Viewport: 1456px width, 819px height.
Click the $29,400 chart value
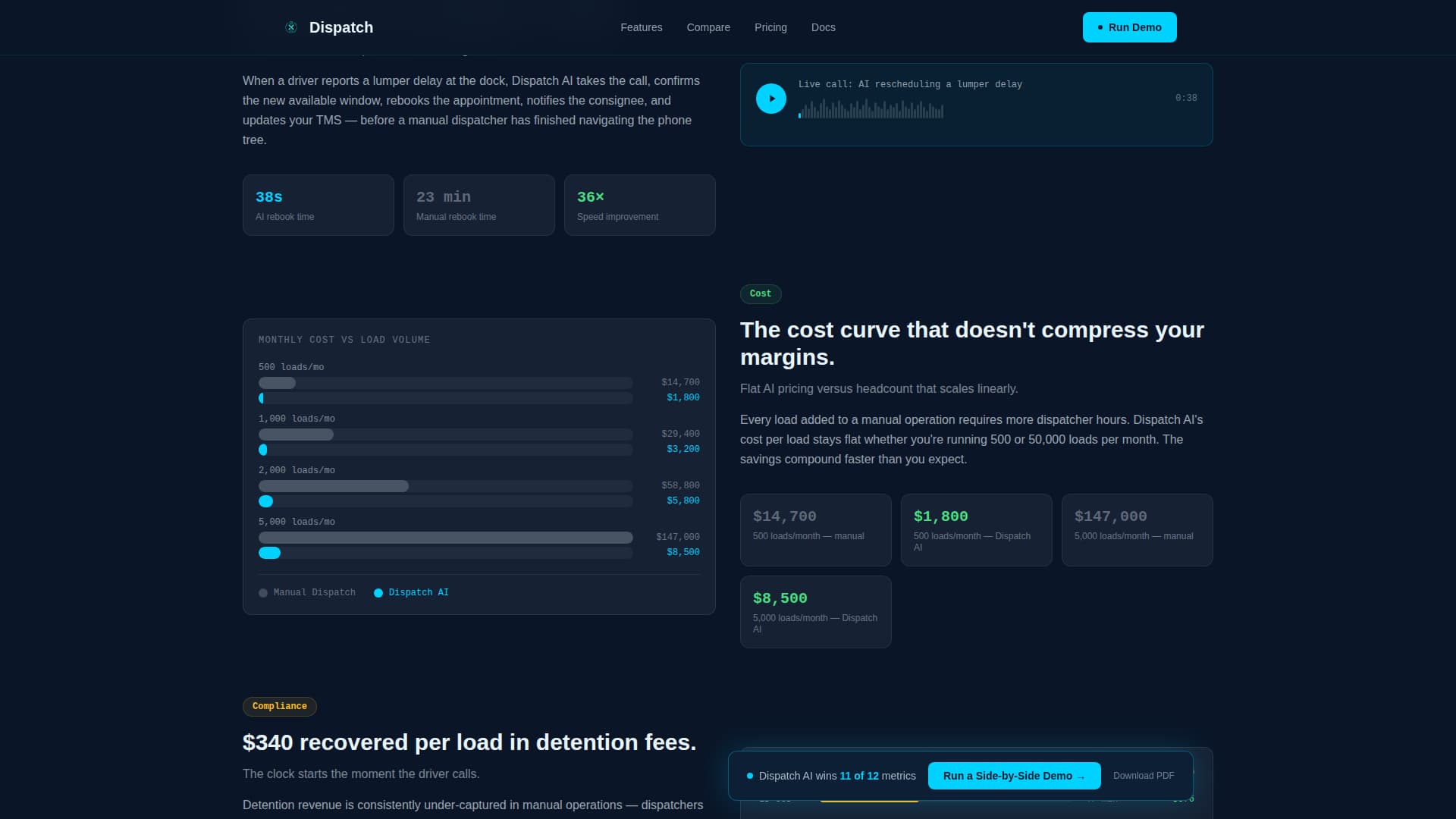(680, 434)
